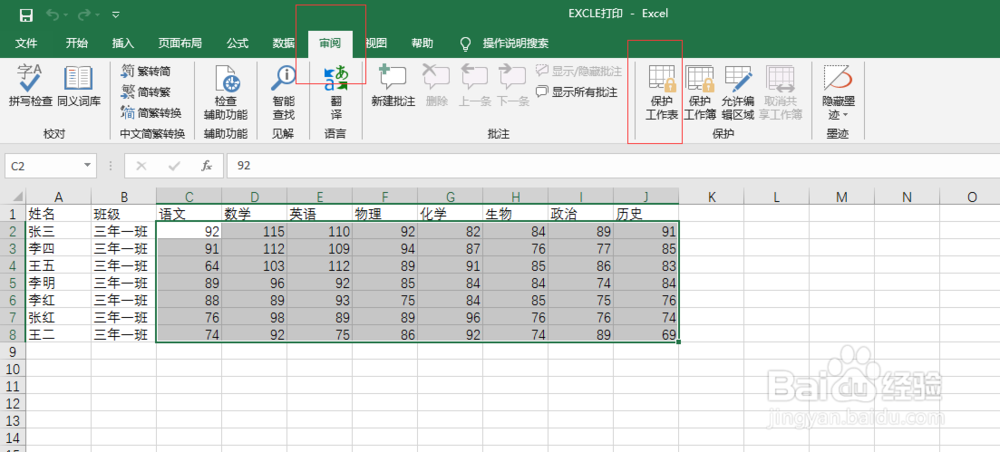
Task: Run 拼写检查 spell check
Action: click(x=30, y=85)
